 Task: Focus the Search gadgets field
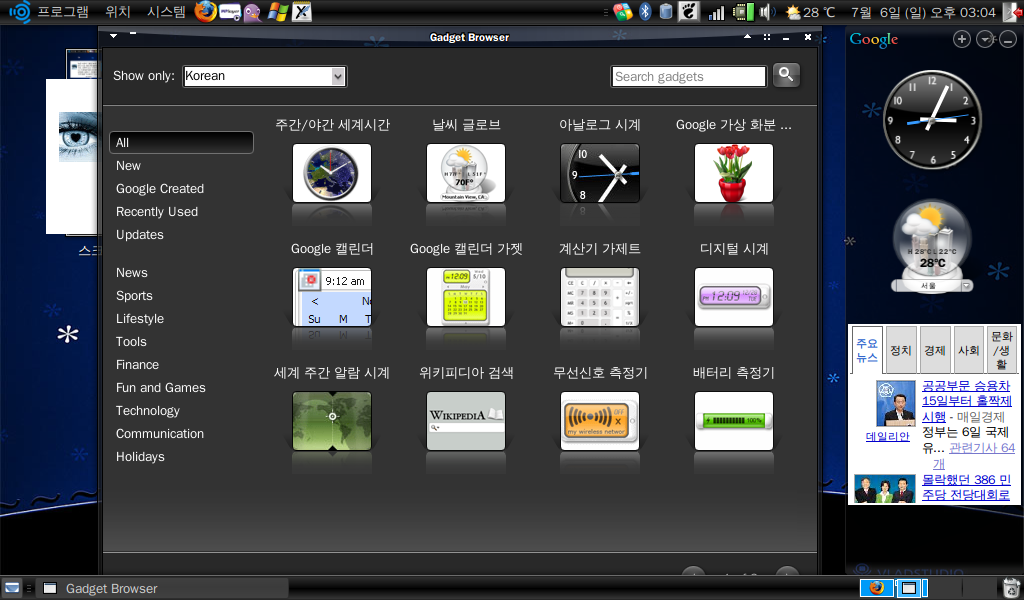(689, 76)
